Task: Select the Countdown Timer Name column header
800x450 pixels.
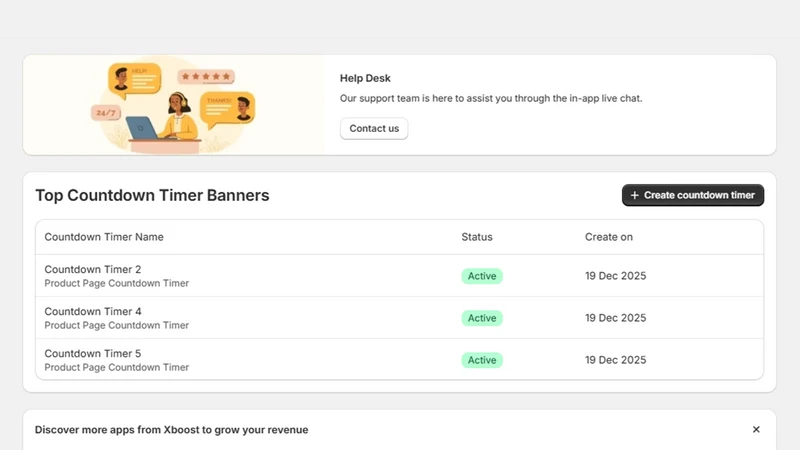Action: coord(104,237)
